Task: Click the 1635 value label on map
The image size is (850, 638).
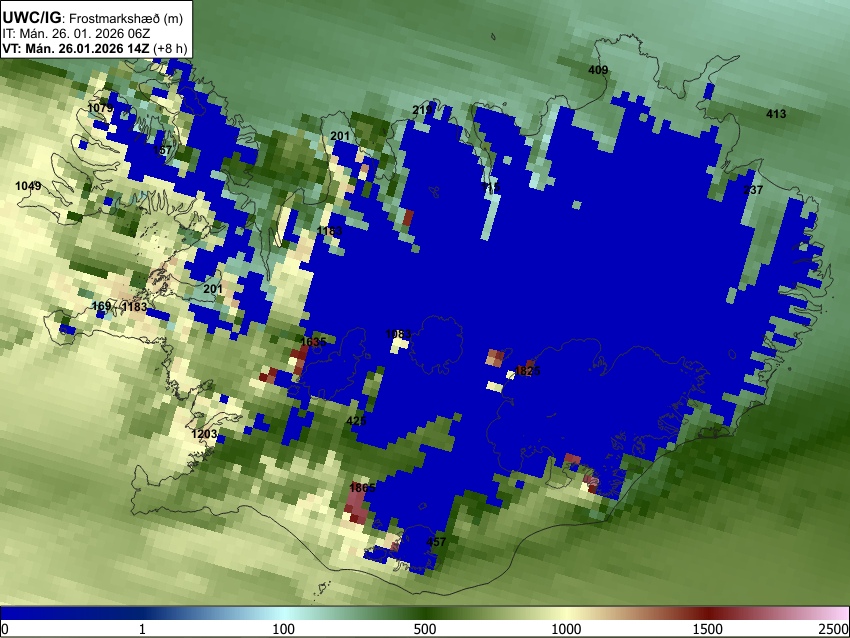Action: pyautogui.click(x=313, y=341)
